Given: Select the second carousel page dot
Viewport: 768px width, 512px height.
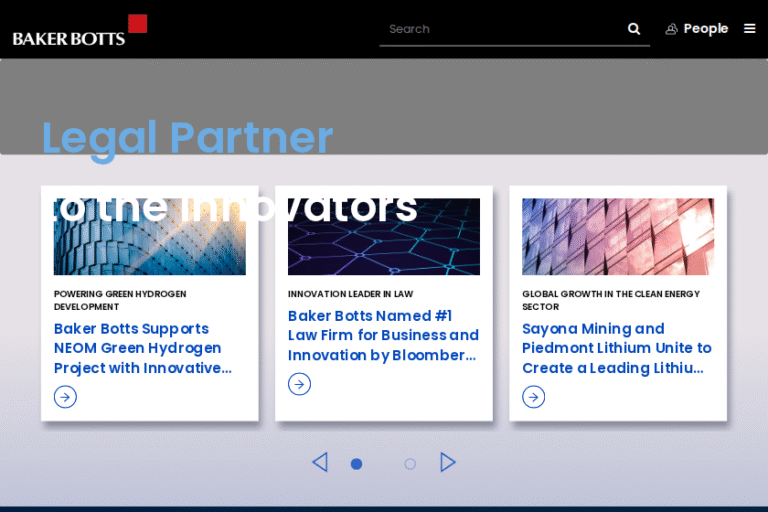Looking at the screenshot, I should tap(410, 464).
